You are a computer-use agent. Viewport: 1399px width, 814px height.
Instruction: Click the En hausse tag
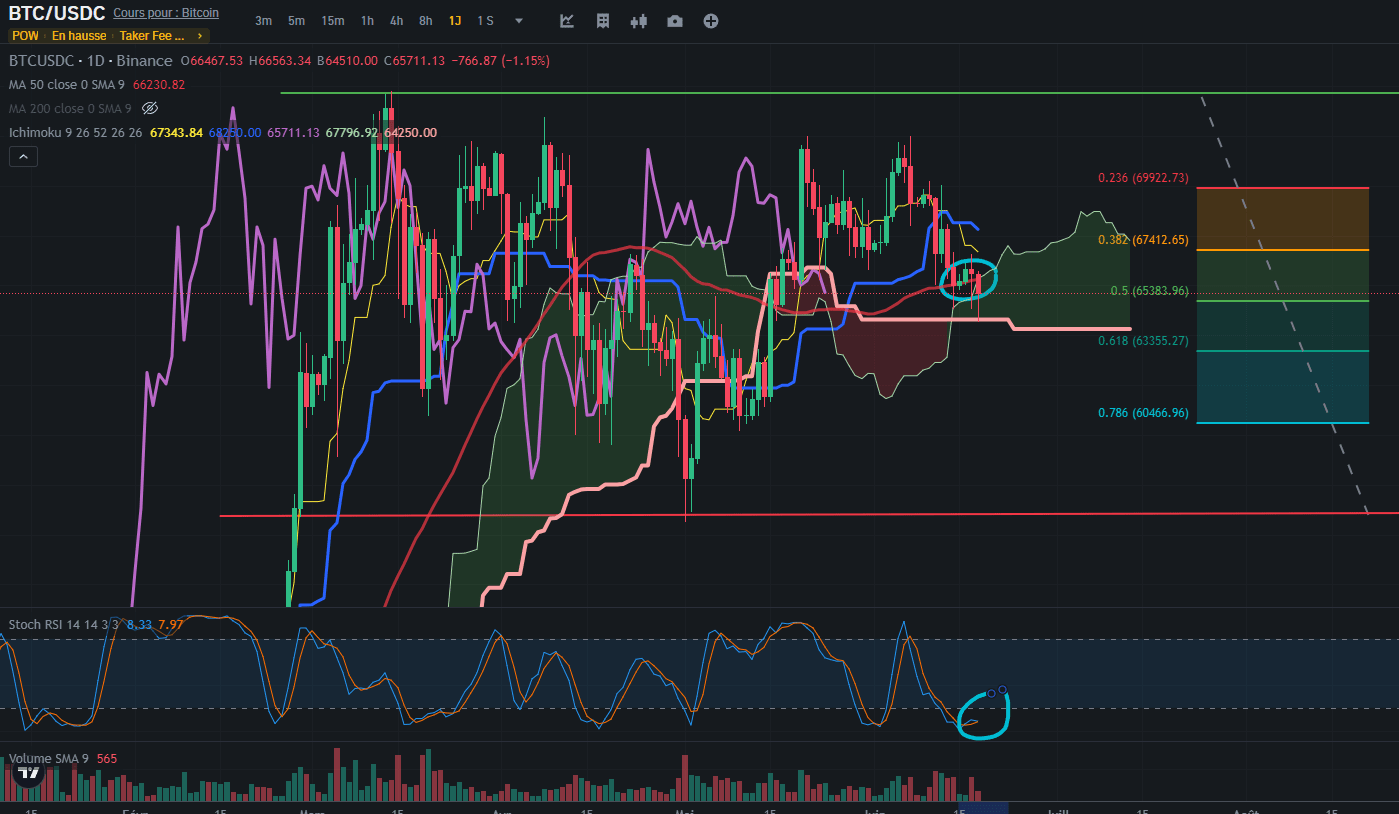78,36
